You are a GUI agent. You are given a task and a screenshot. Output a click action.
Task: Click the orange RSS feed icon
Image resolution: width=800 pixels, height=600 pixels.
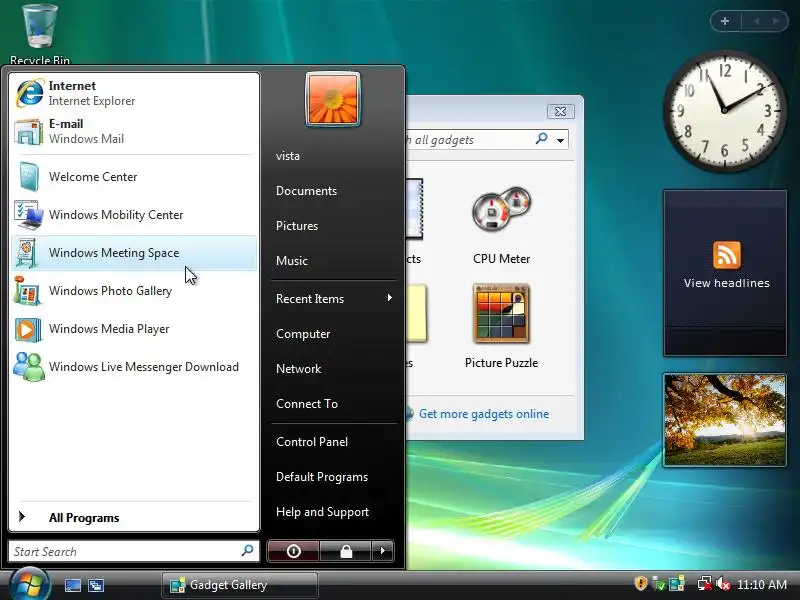727,255
